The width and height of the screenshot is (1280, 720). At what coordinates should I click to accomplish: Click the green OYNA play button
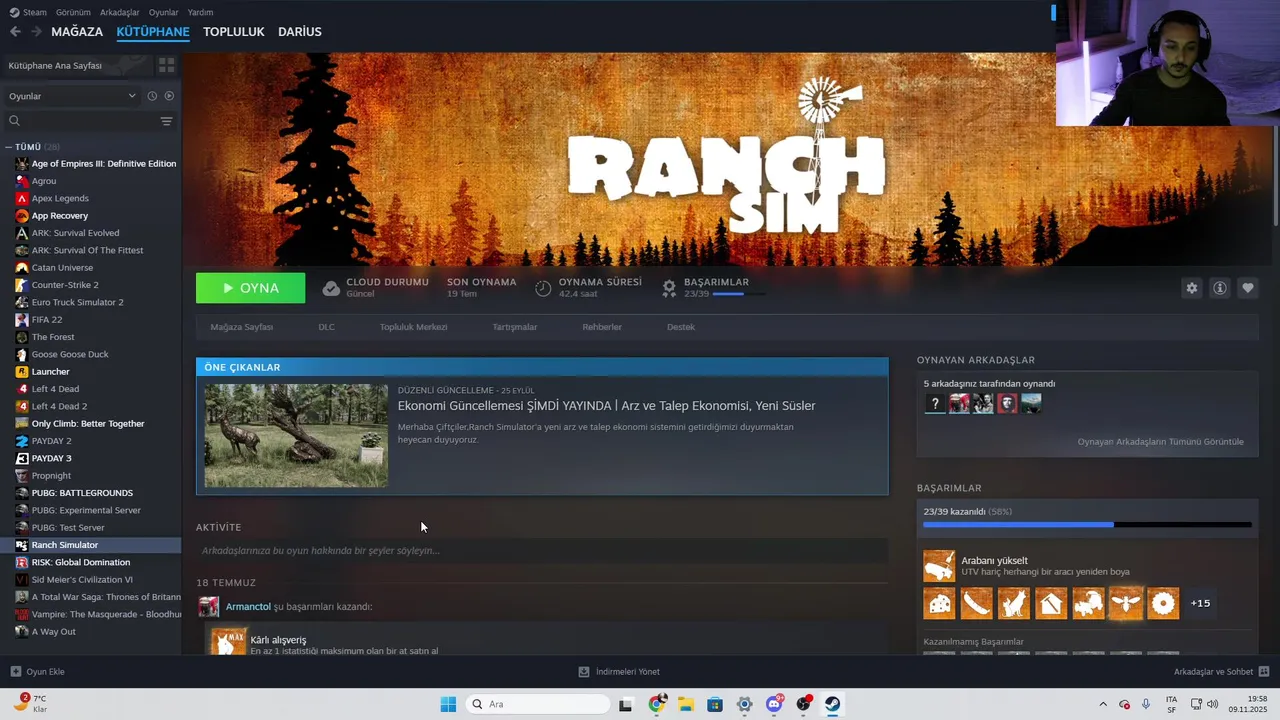click(251, 288)
